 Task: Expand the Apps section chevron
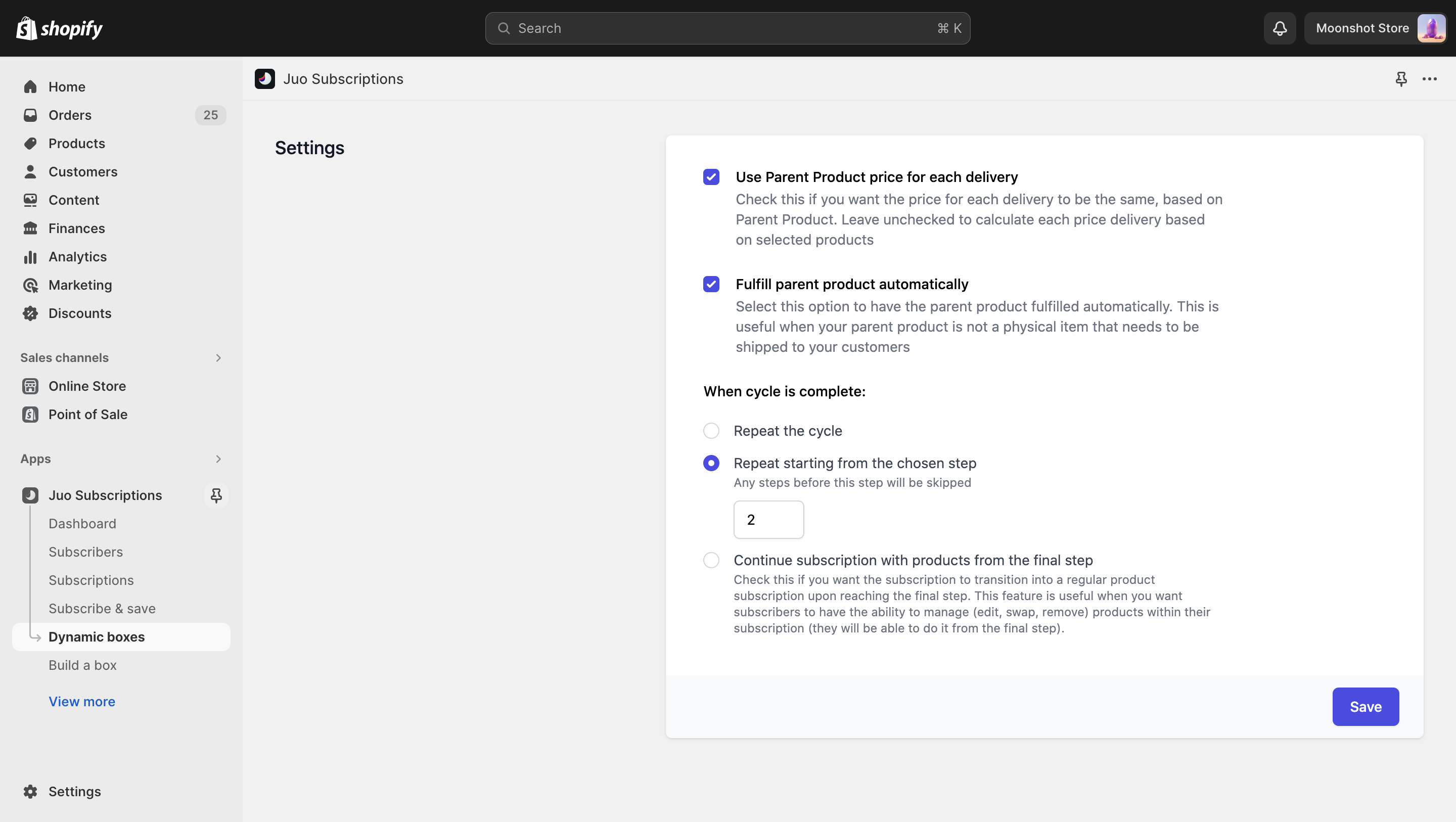coord(218,459)
